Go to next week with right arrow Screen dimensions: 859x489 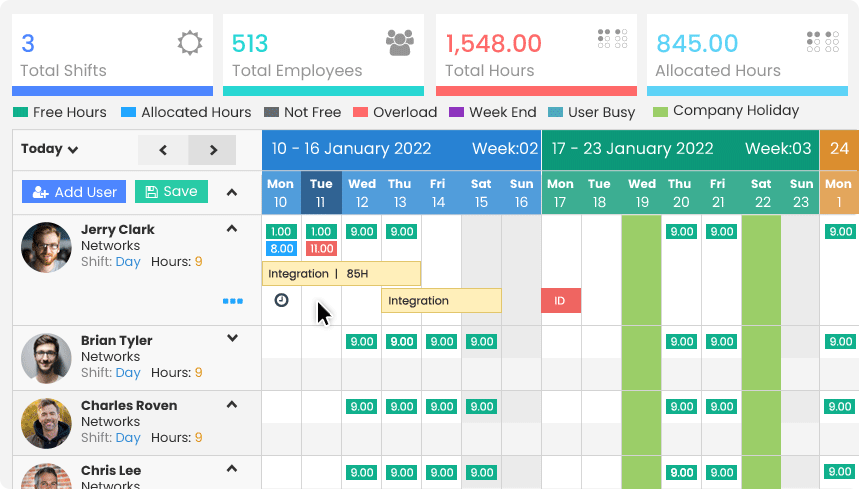tap(213, 149)
